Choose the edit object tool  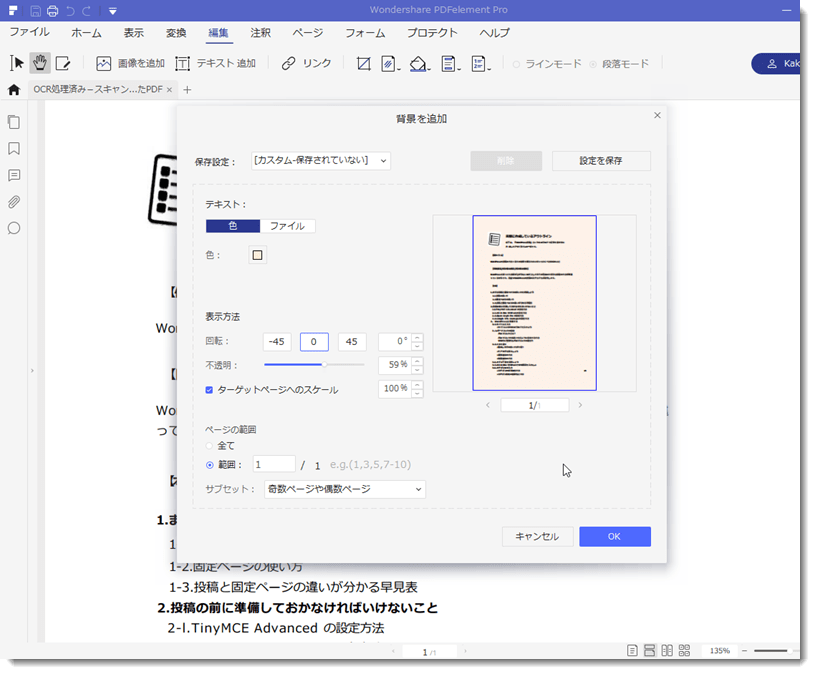[x=63, y=63]
